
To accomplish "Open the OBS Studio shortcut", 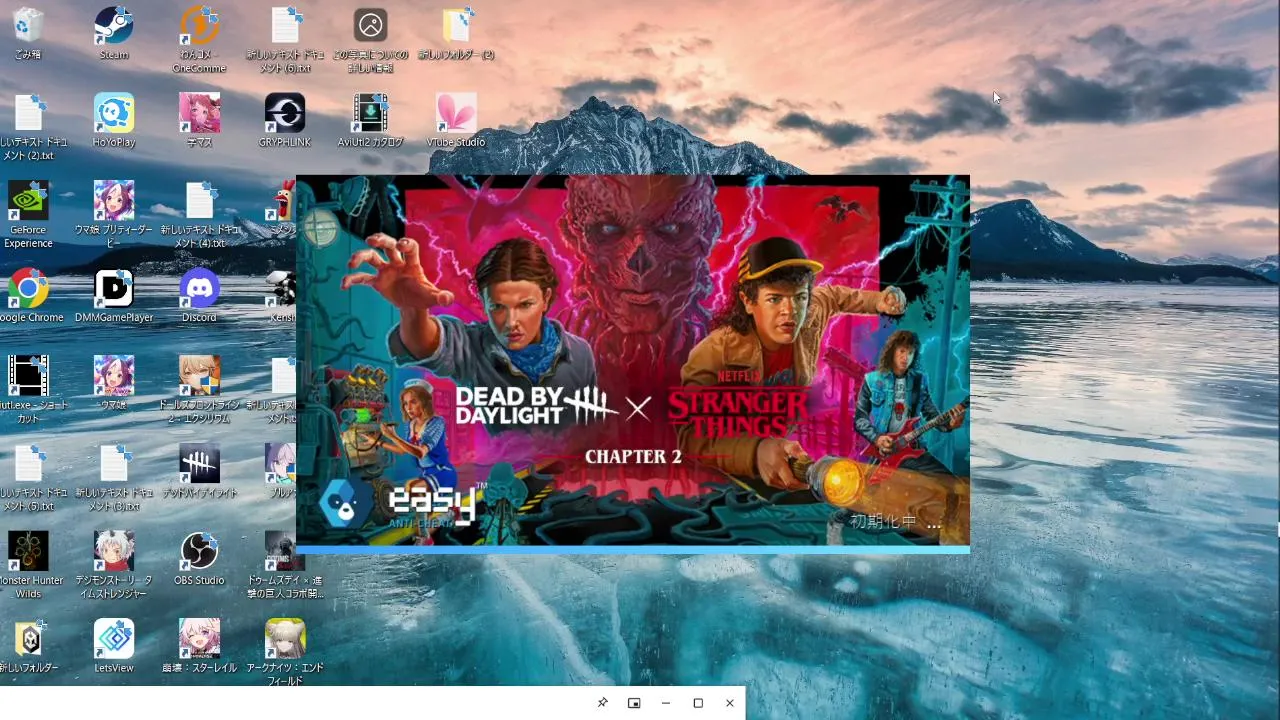I will pyautogui.click(x=199, y=559).
